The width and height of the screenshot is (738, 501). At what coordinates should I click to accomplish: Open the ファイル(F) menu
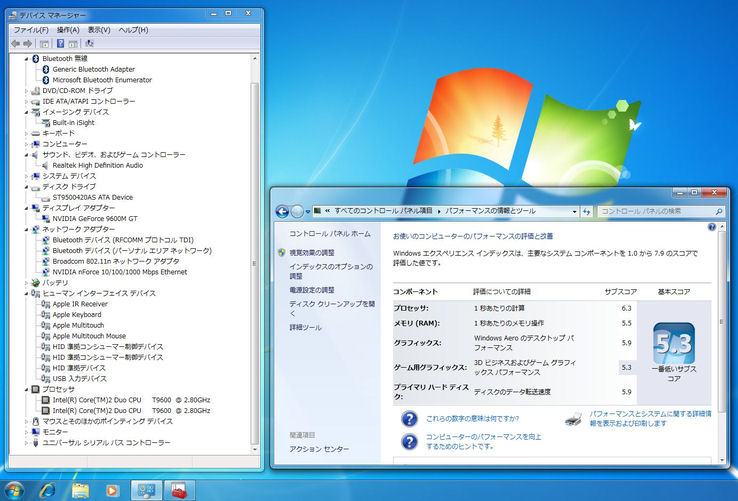pyautogui.click(x=31, y=30)
